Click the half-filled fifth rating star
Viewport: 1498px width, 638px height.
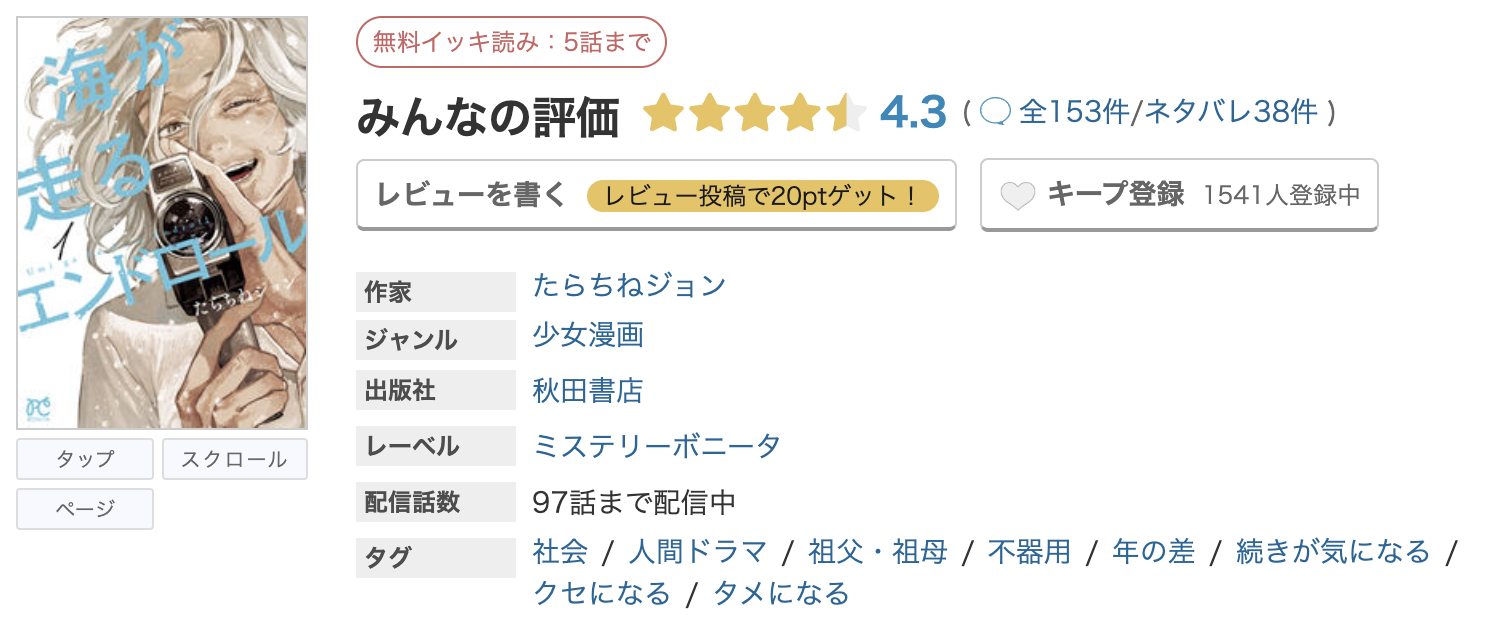tap(846, 113)
